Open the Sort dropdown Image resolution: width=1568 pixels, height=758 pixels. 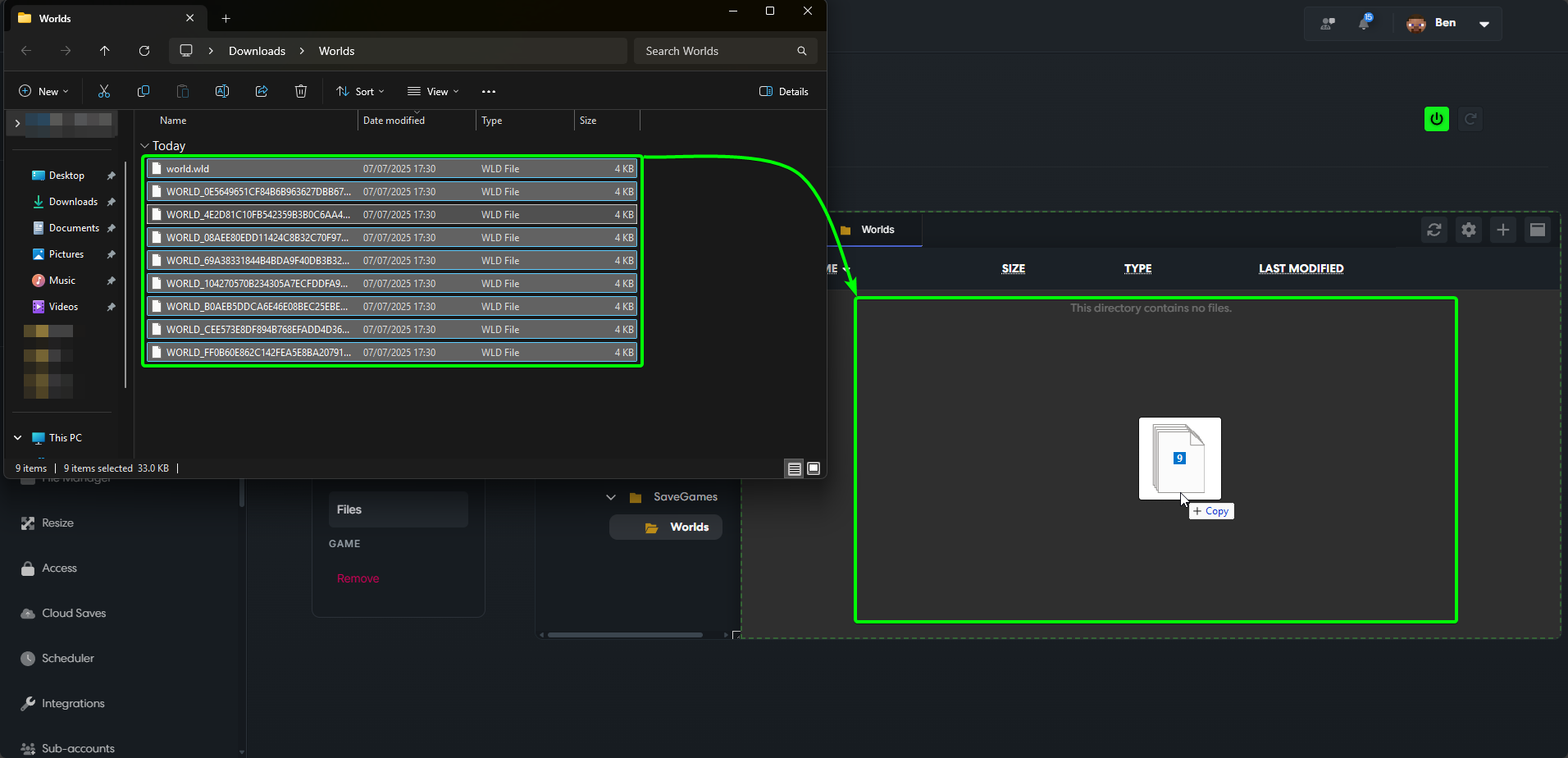(360, 92)
